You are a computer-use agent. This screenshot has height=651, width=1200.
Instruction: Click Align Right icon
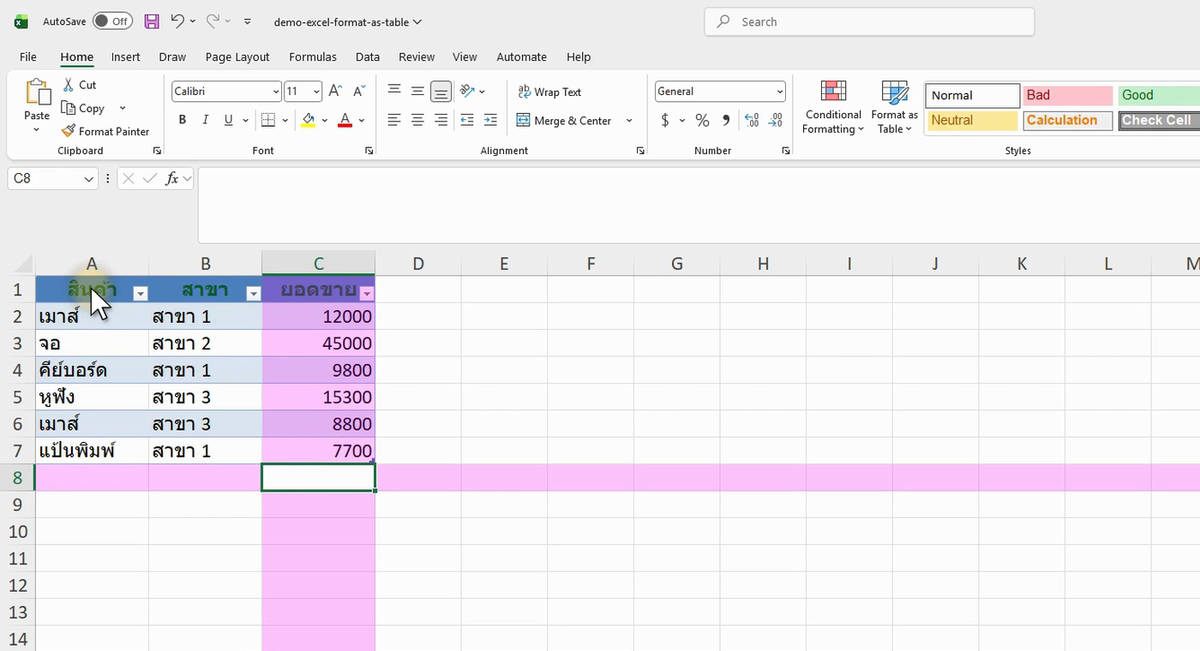point(441,120)
